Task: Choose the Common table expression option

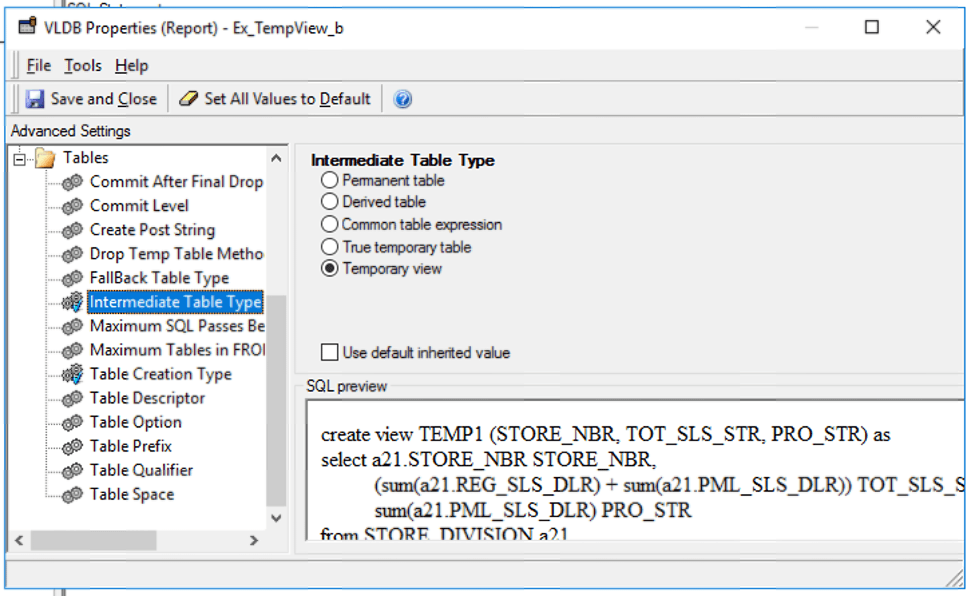Action: click(329, 225)
